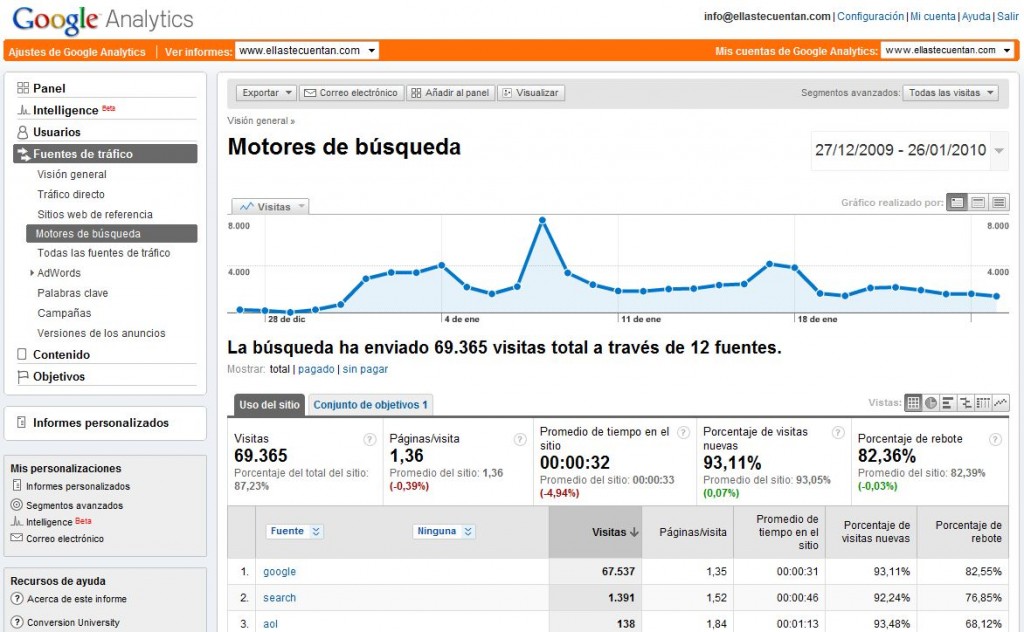Click help icon beside Porcentaje de rebote
Viewport: 1024px width, 632px height.
tap(995, 439)
